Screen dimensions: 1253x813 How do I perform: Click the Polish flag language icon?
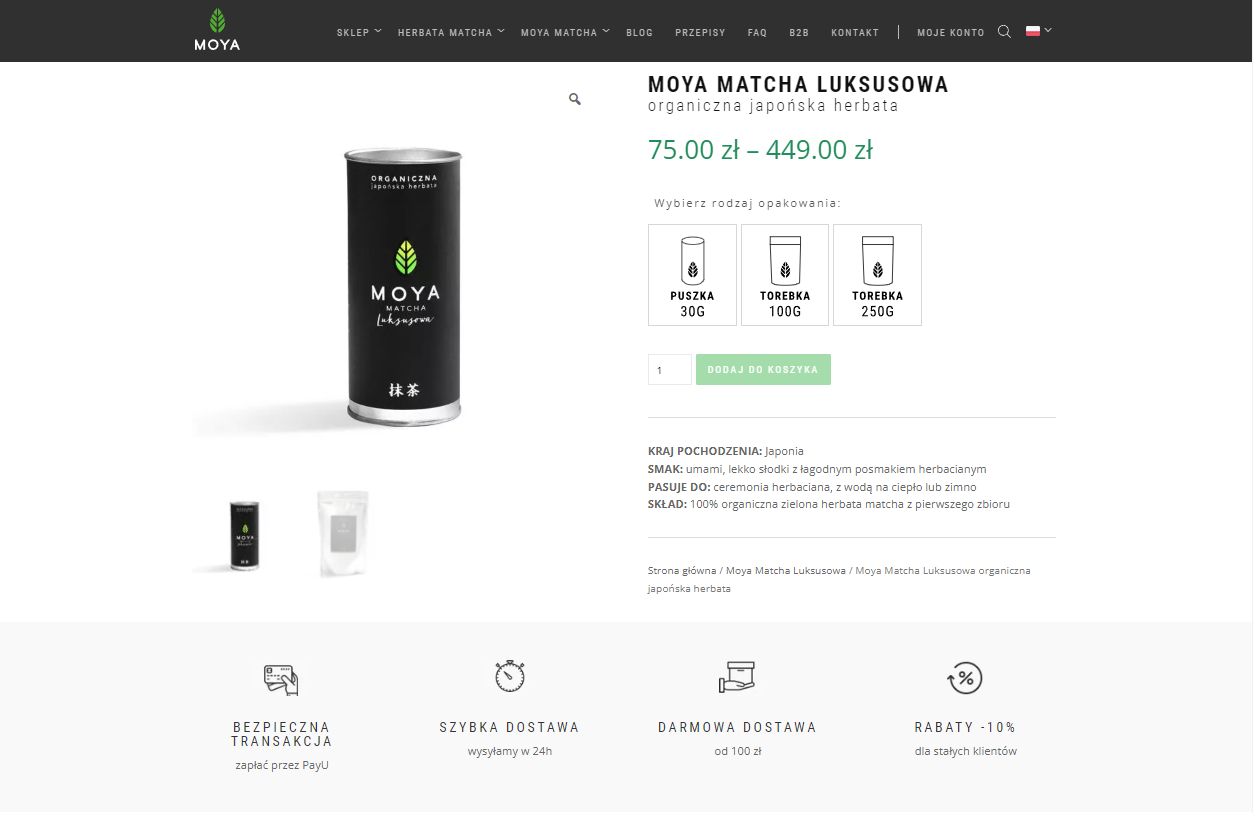pos(1033,31)
